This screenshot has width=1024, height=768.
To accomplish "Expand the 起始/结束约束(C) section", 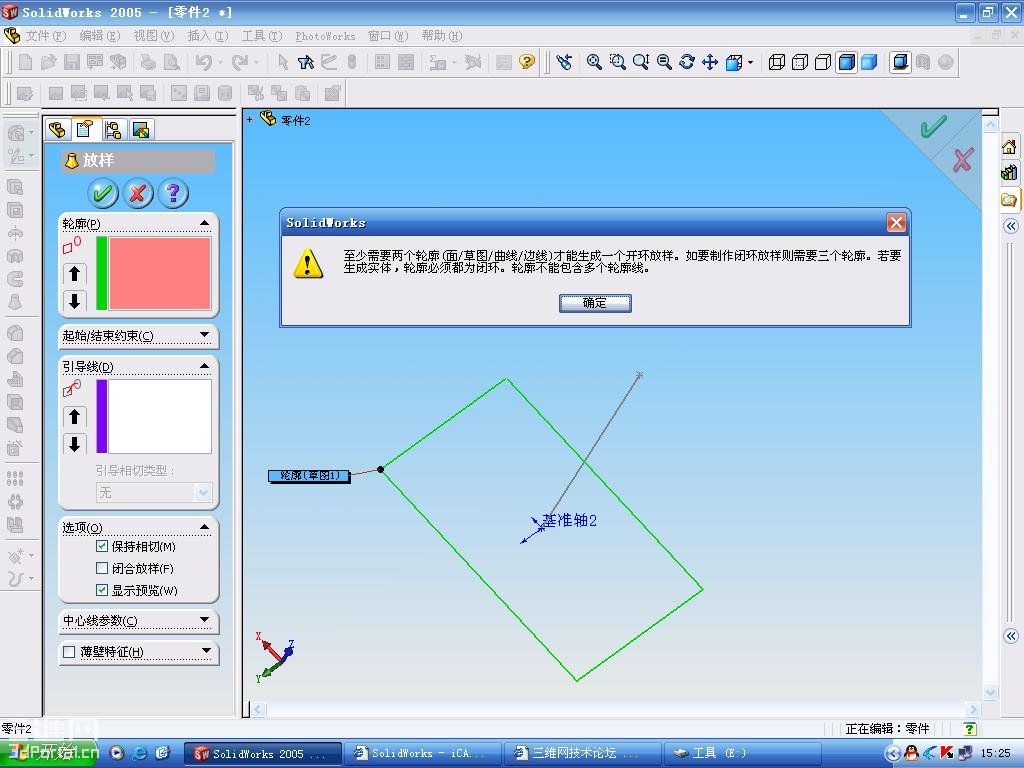I will pyautogui.click(x=204, y=335).
